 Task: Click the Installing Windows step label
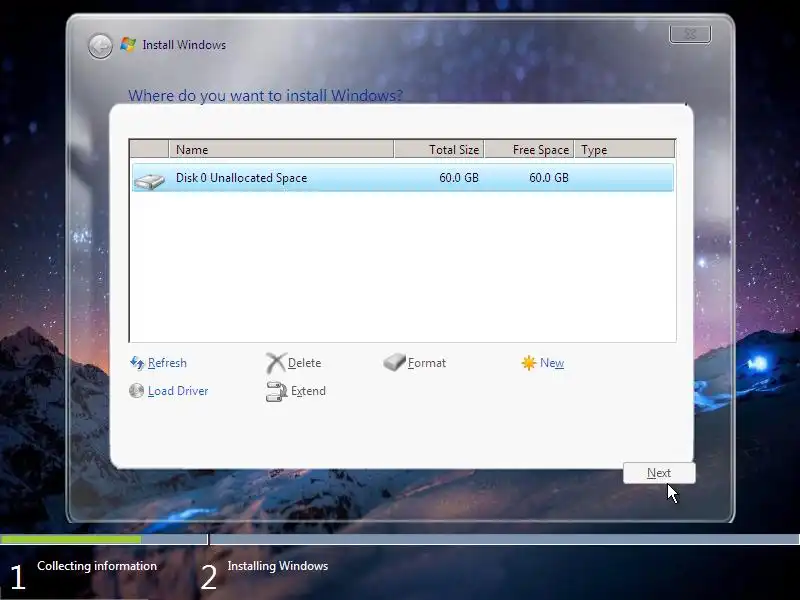[x=278, y=566]
